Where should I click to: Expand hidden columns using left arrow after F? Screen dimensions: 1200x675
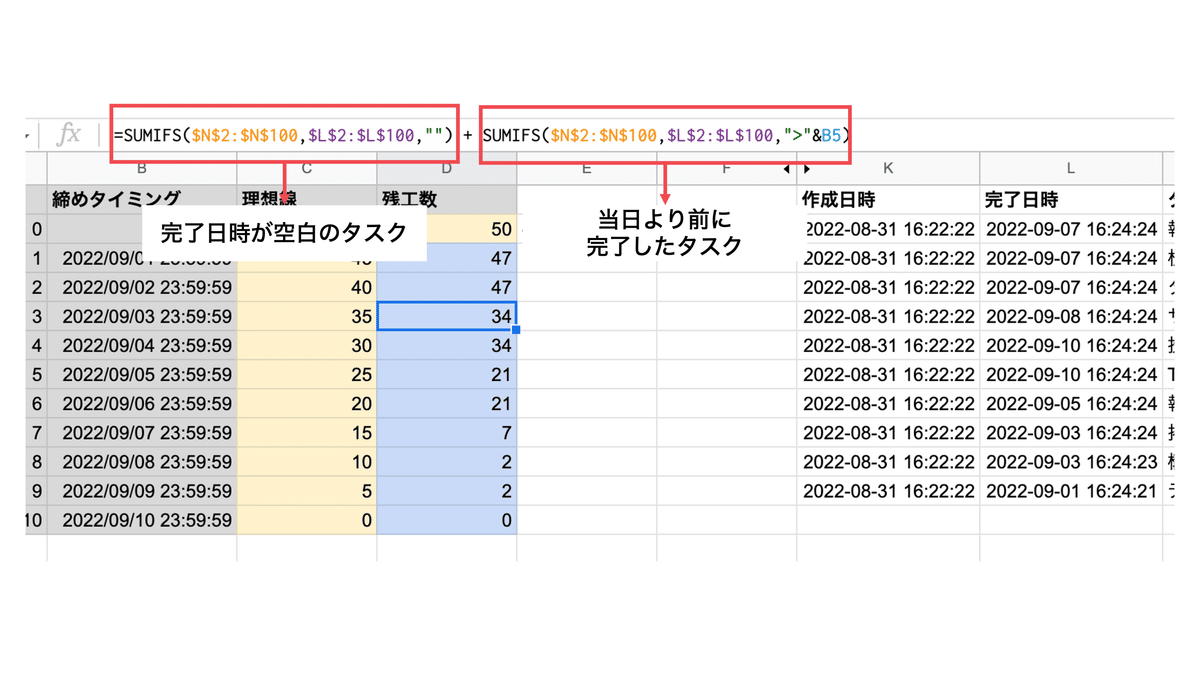(776, 169)
